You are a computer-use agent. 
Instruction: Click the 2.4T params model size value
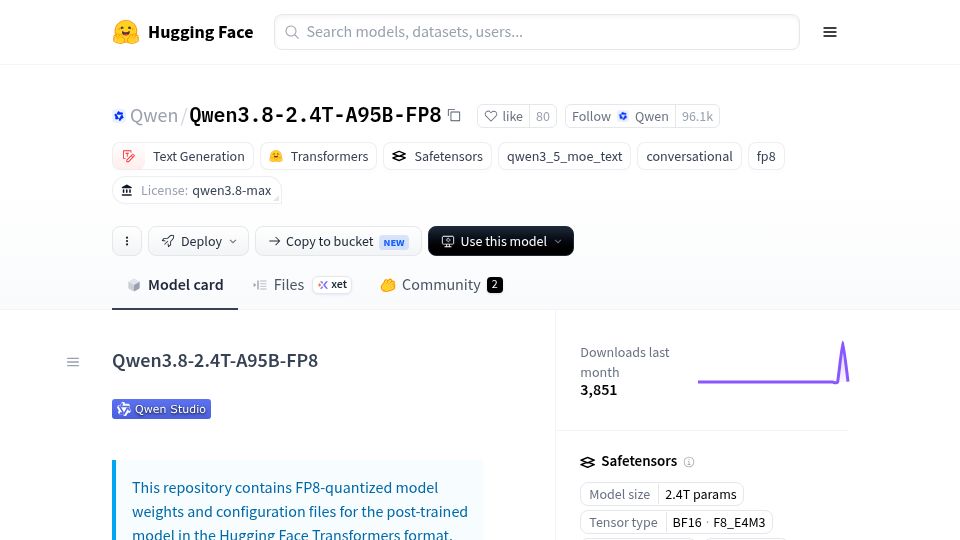[x=701, y=494]
